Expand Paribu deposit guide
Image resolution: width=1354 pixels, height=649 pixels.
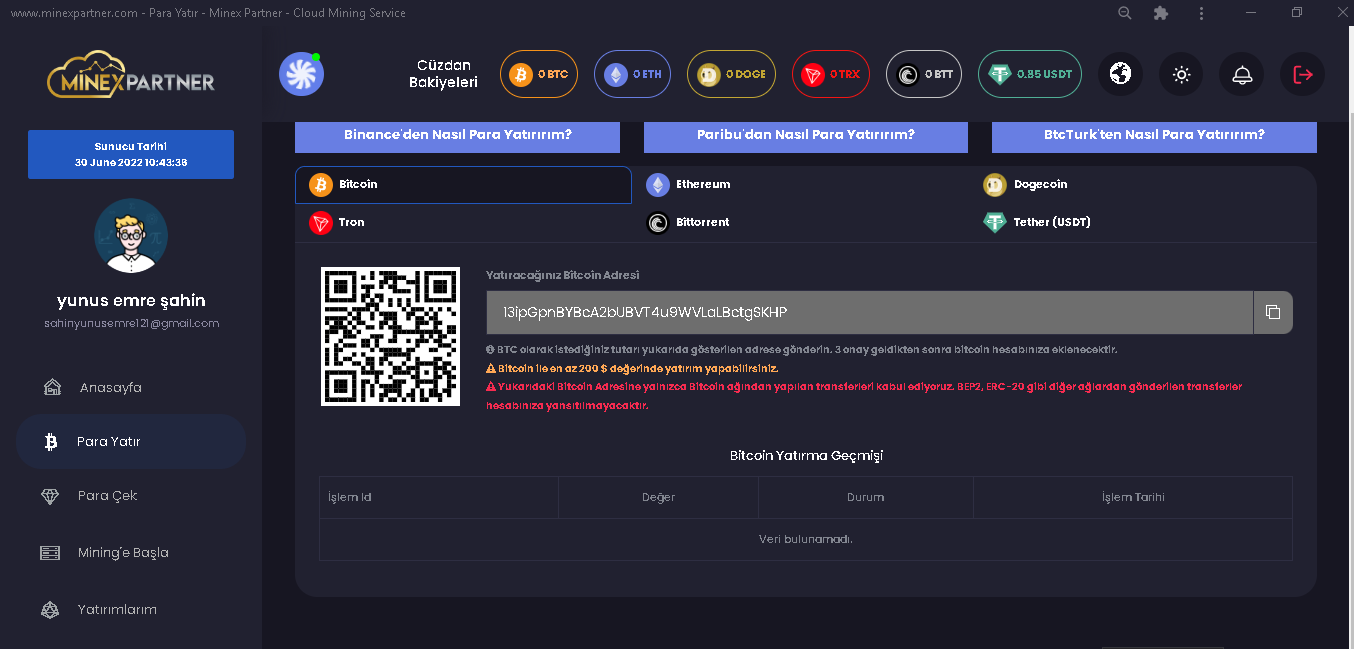tap(805, 135)
